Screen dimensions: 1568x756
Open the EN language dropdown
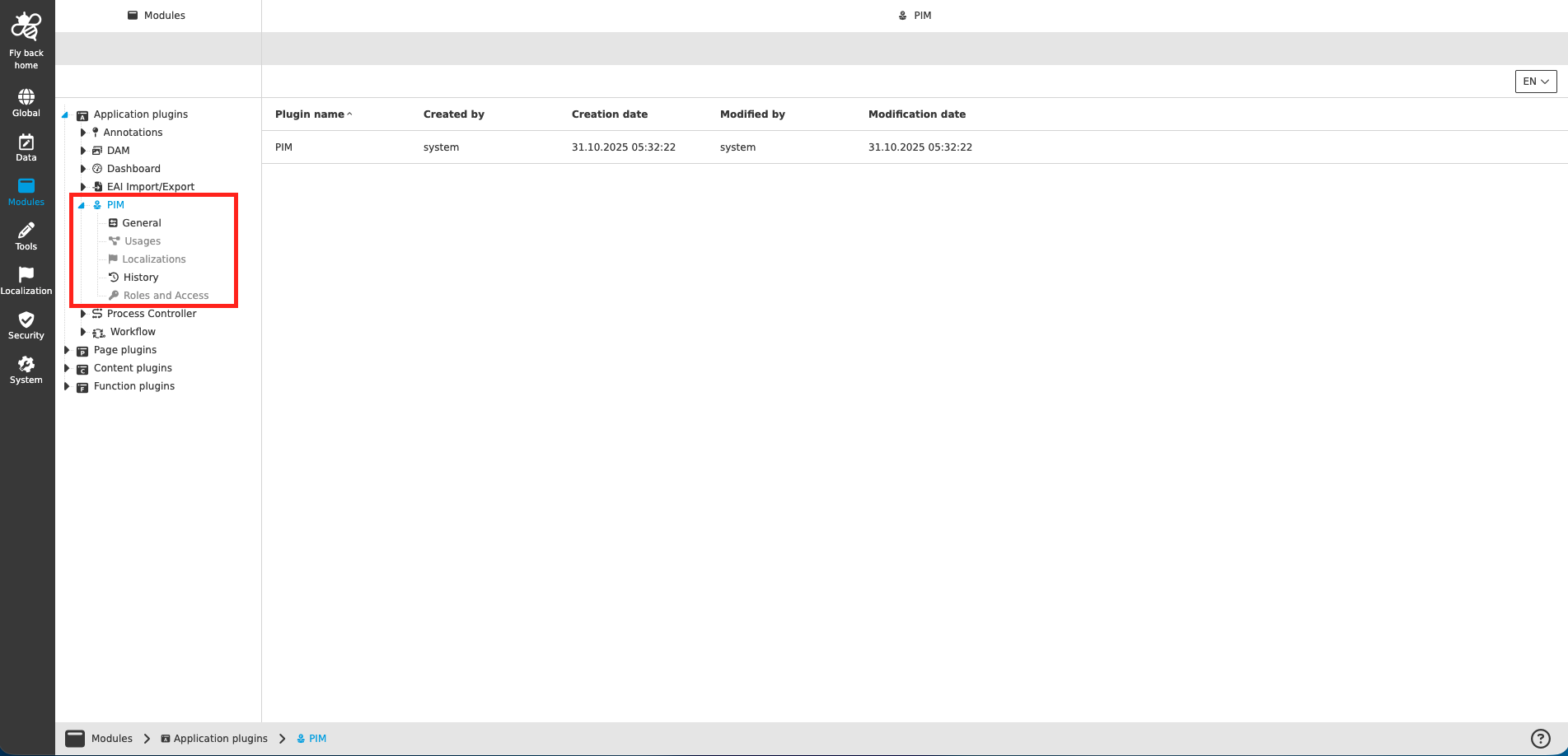tap(1535, 82)
